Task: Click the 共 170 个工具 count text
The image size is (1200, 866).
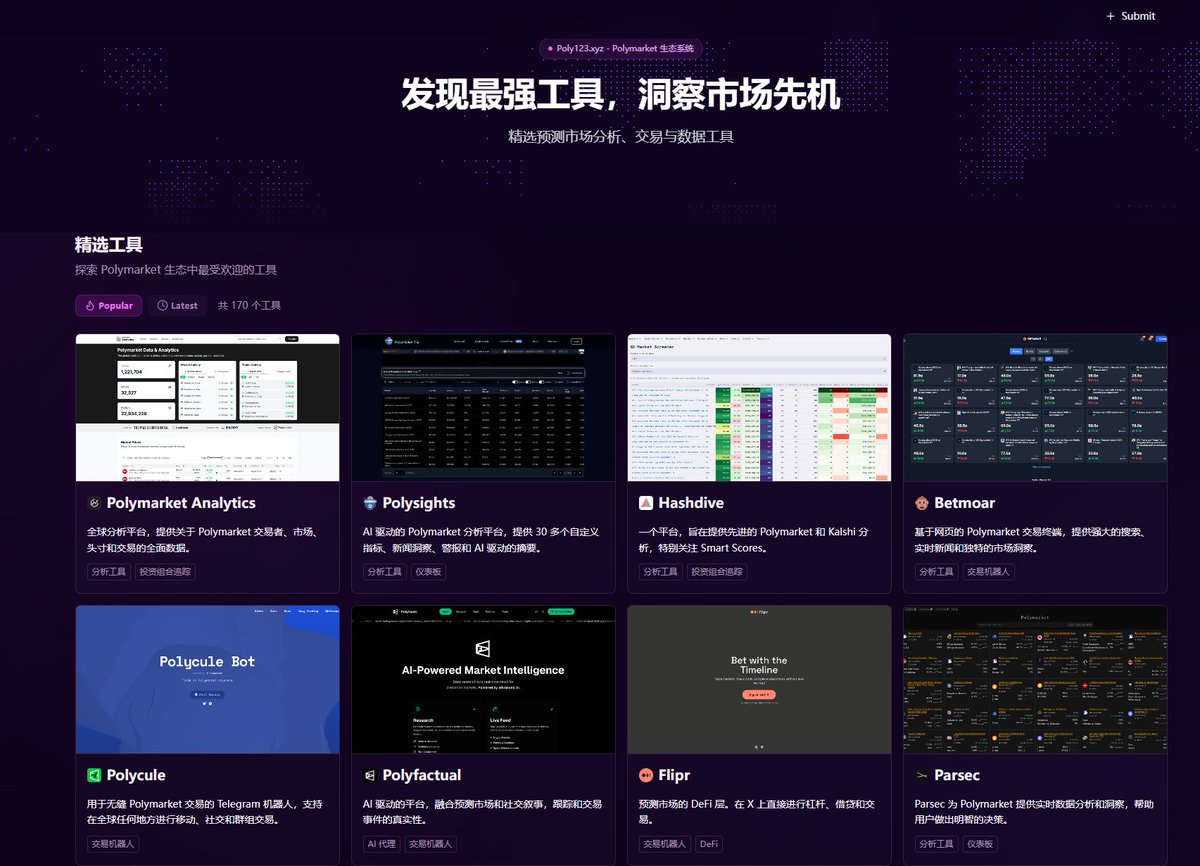Action: click(x=249, y=306)
